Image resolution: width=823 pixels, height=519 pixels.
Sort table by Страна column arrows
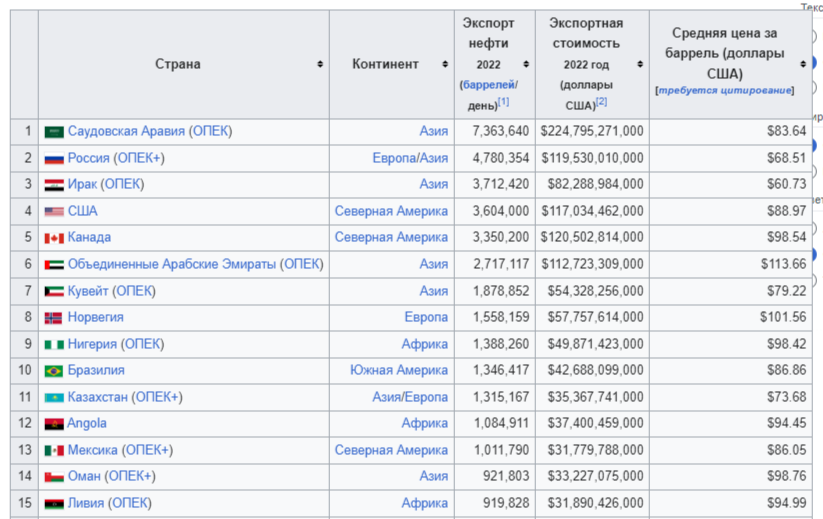(320, 64)
